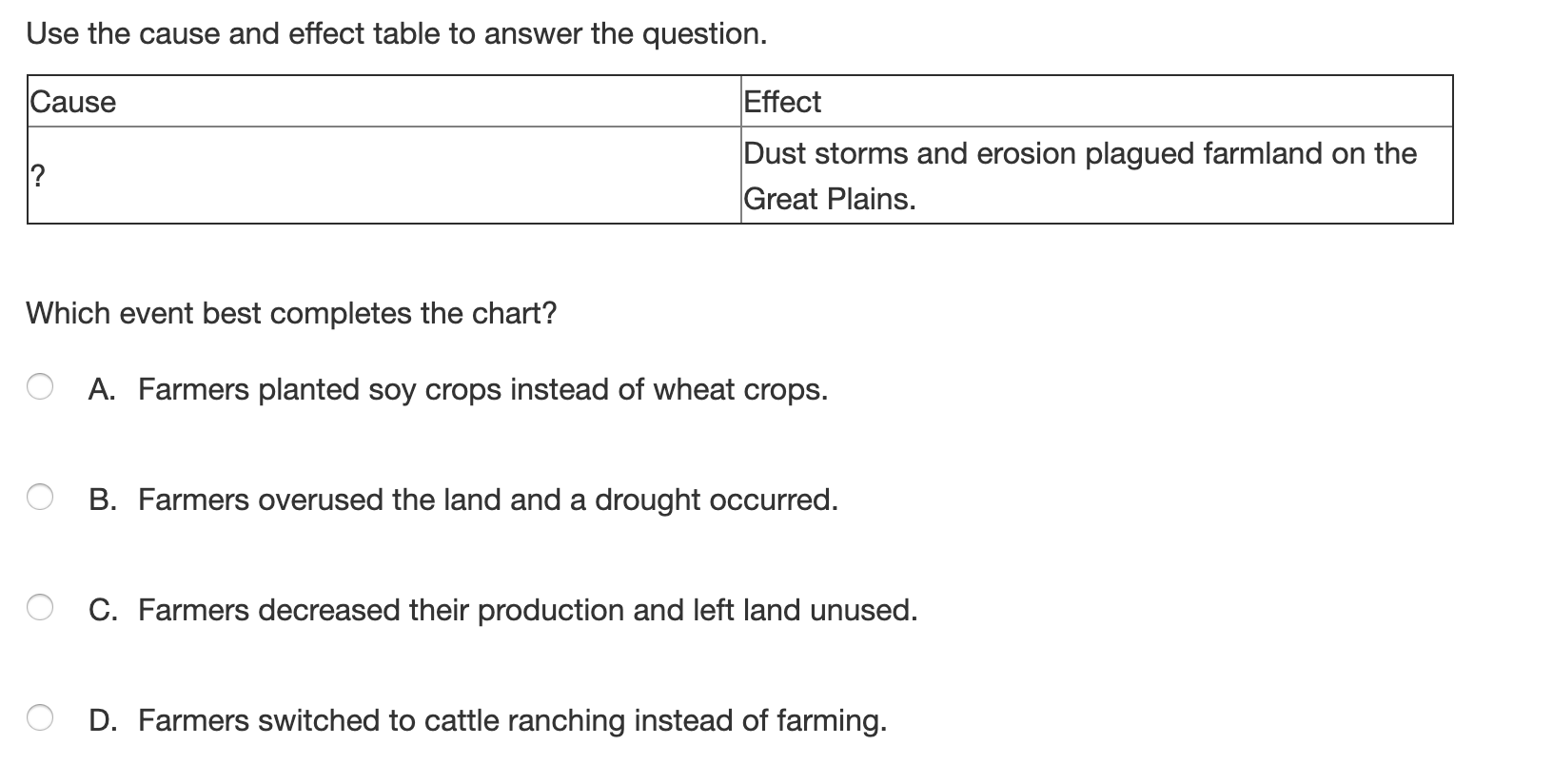
Task: Choose the radio button for option B
Action: [x=40, y=498]
